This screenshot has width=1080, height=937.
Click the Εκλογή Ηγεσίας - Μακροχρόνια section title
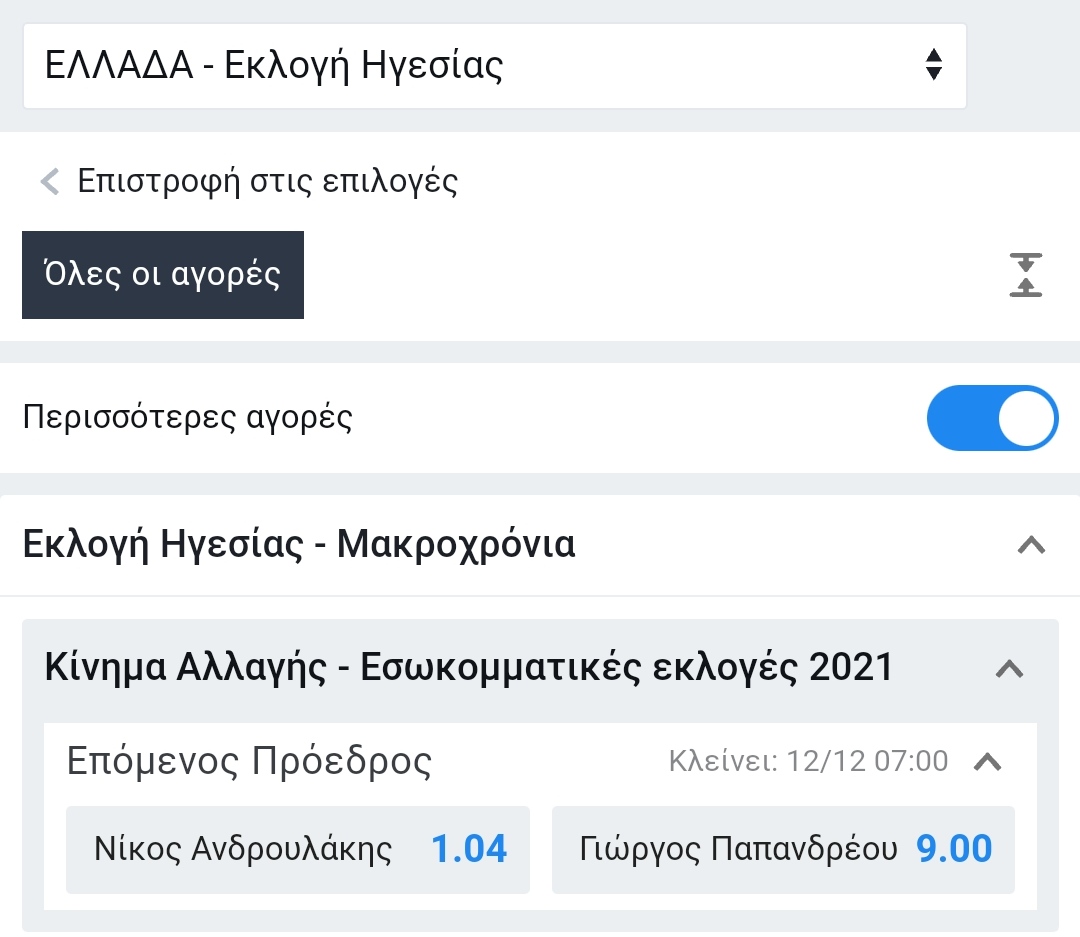pos(299,545)
